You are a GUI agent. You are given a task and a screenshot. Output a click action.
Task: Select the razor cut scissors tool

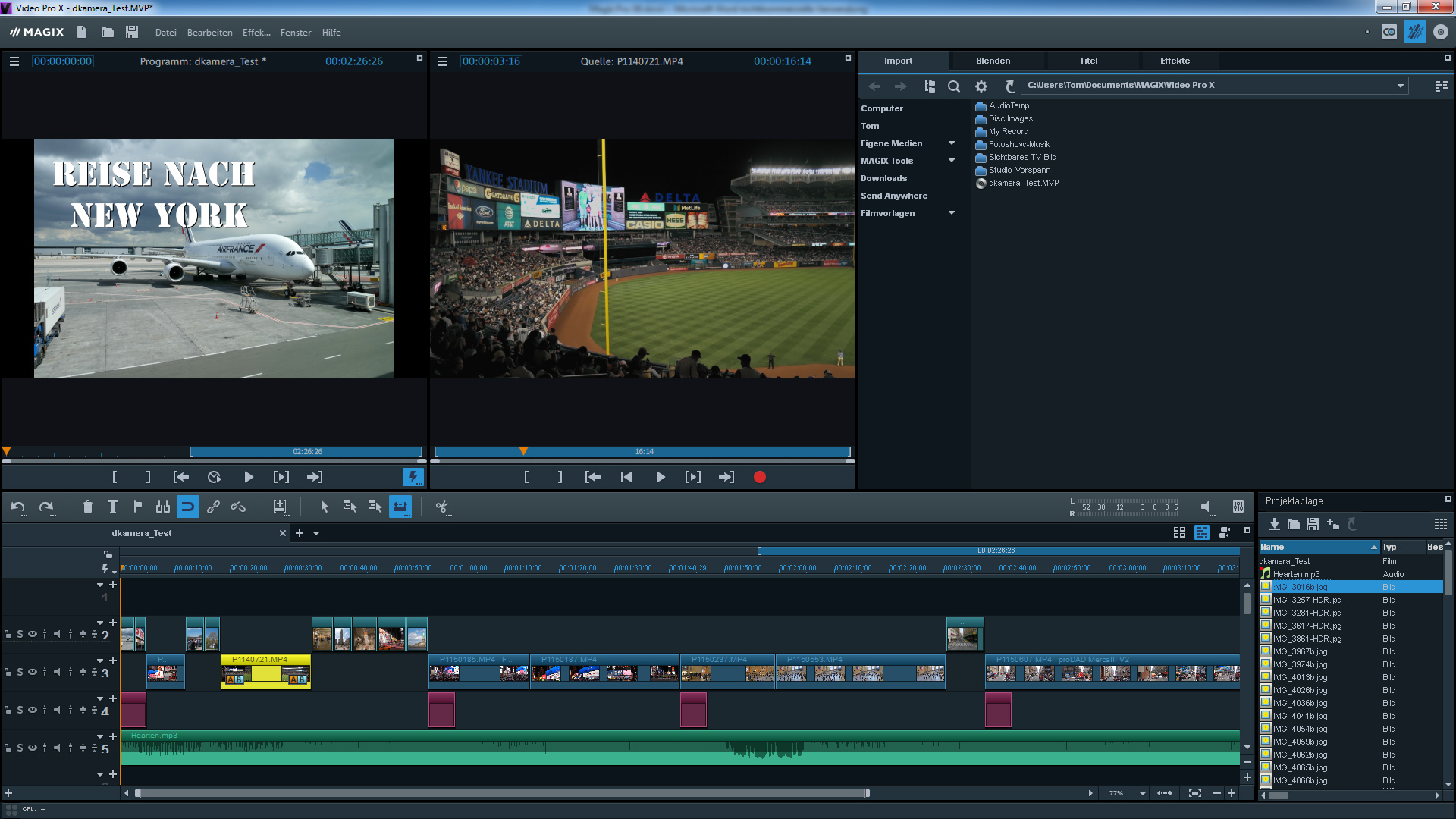tap(442, 507)
